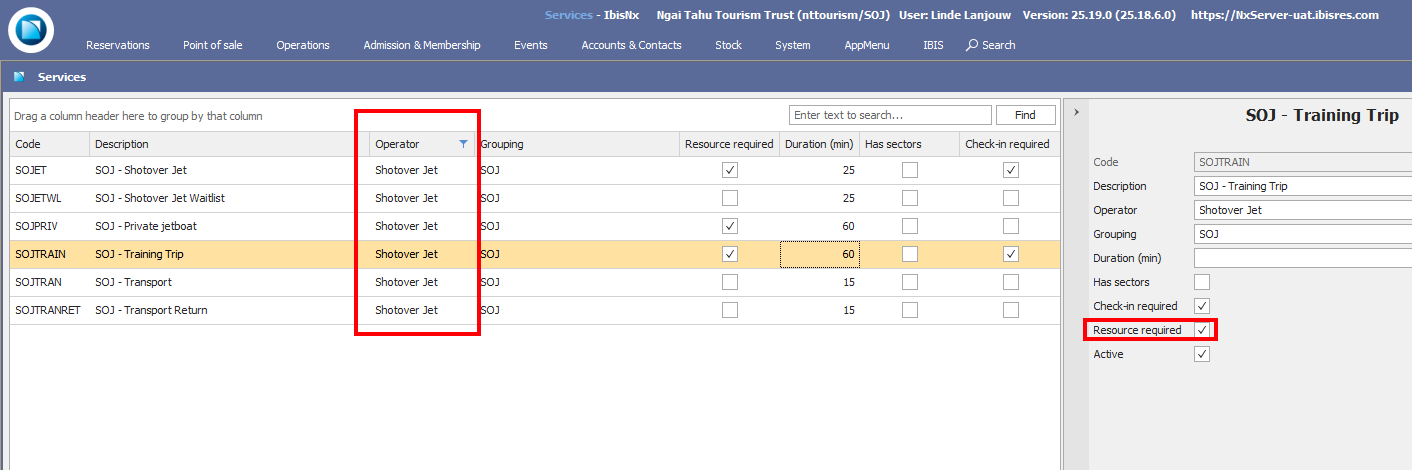Toggle Check-in required in details panel

[x=1202, y=306]
